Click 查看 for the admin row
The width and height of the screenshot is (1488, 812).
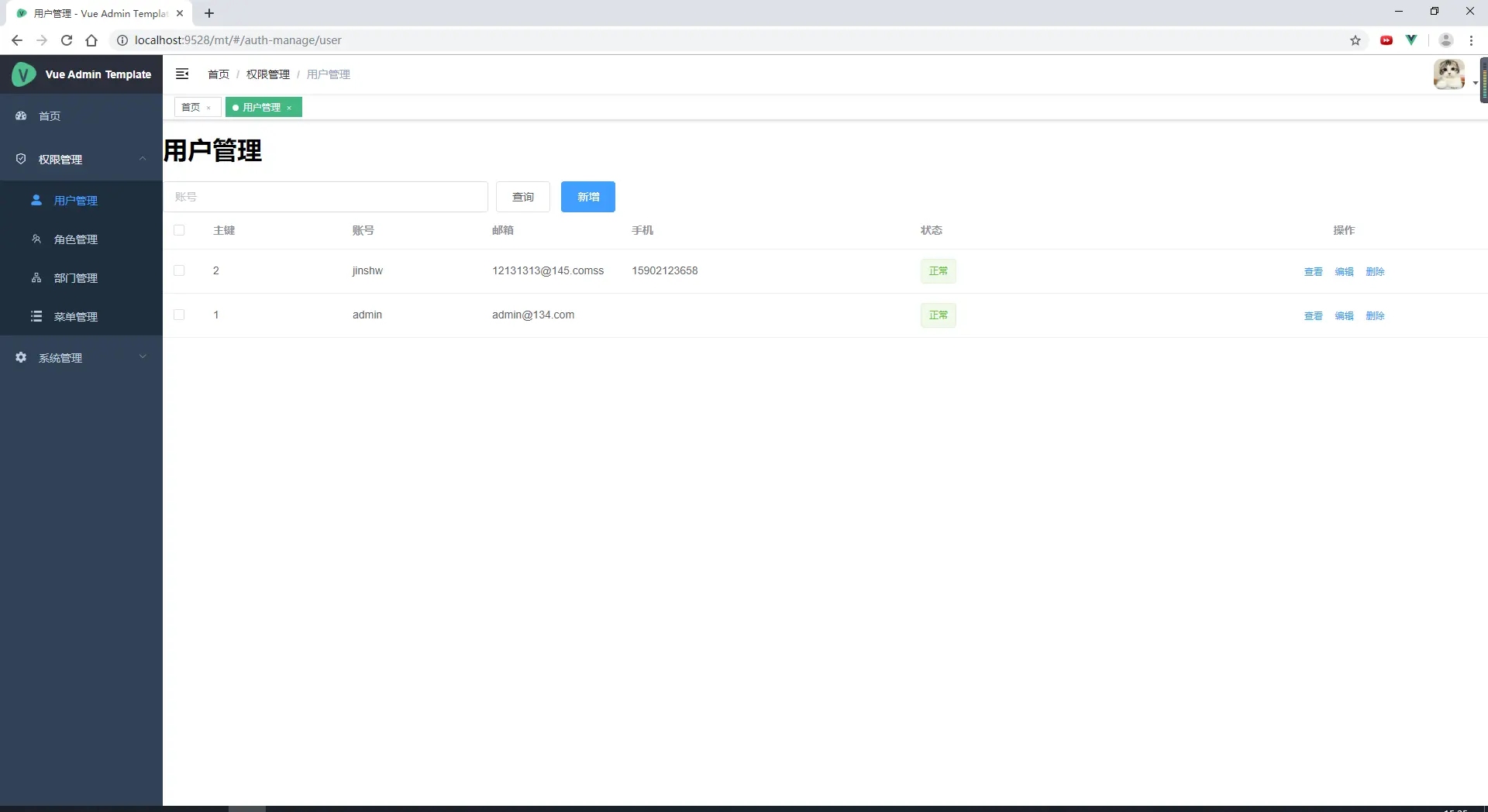[1314, 315]
